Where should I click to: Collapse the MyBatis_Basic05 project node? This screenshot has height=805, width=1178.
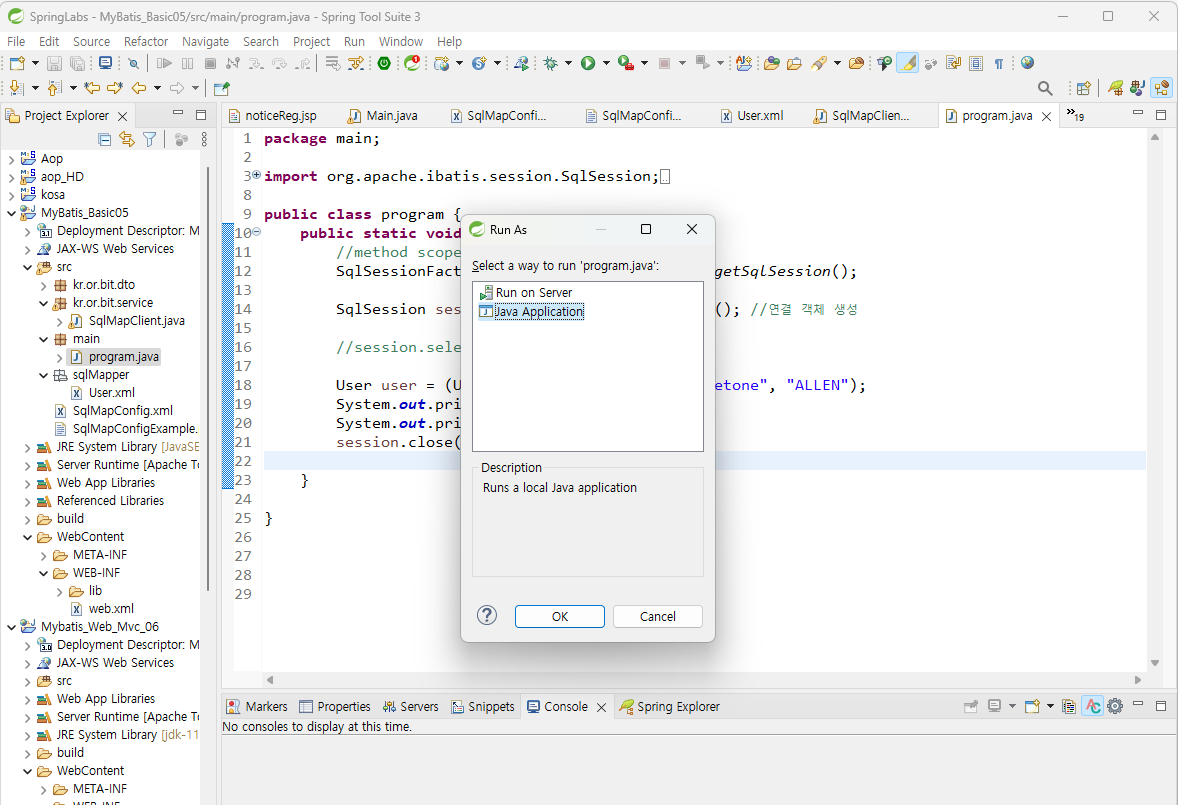(x=11, y=213)
